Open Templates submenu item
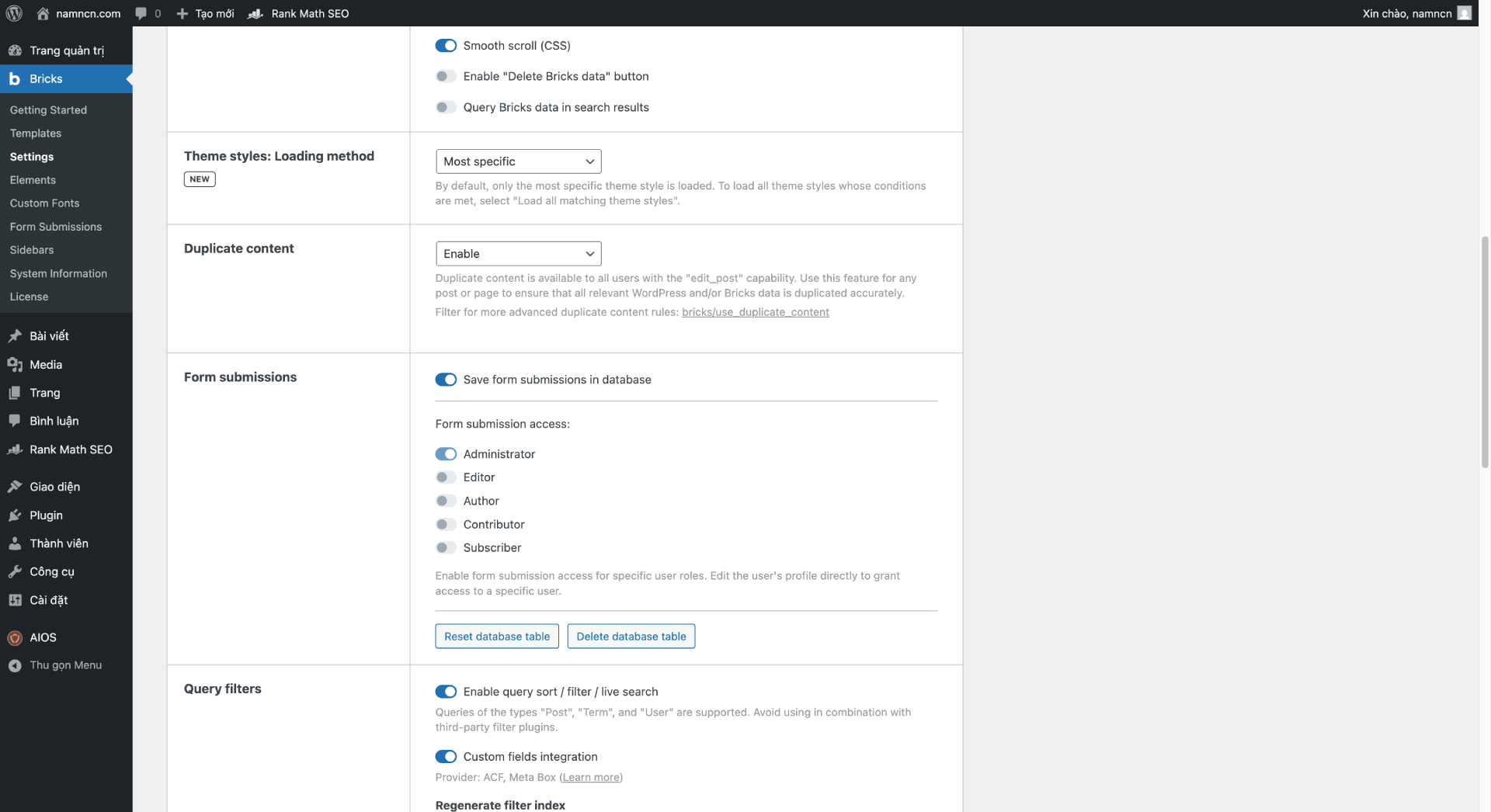 coord(36,134)
